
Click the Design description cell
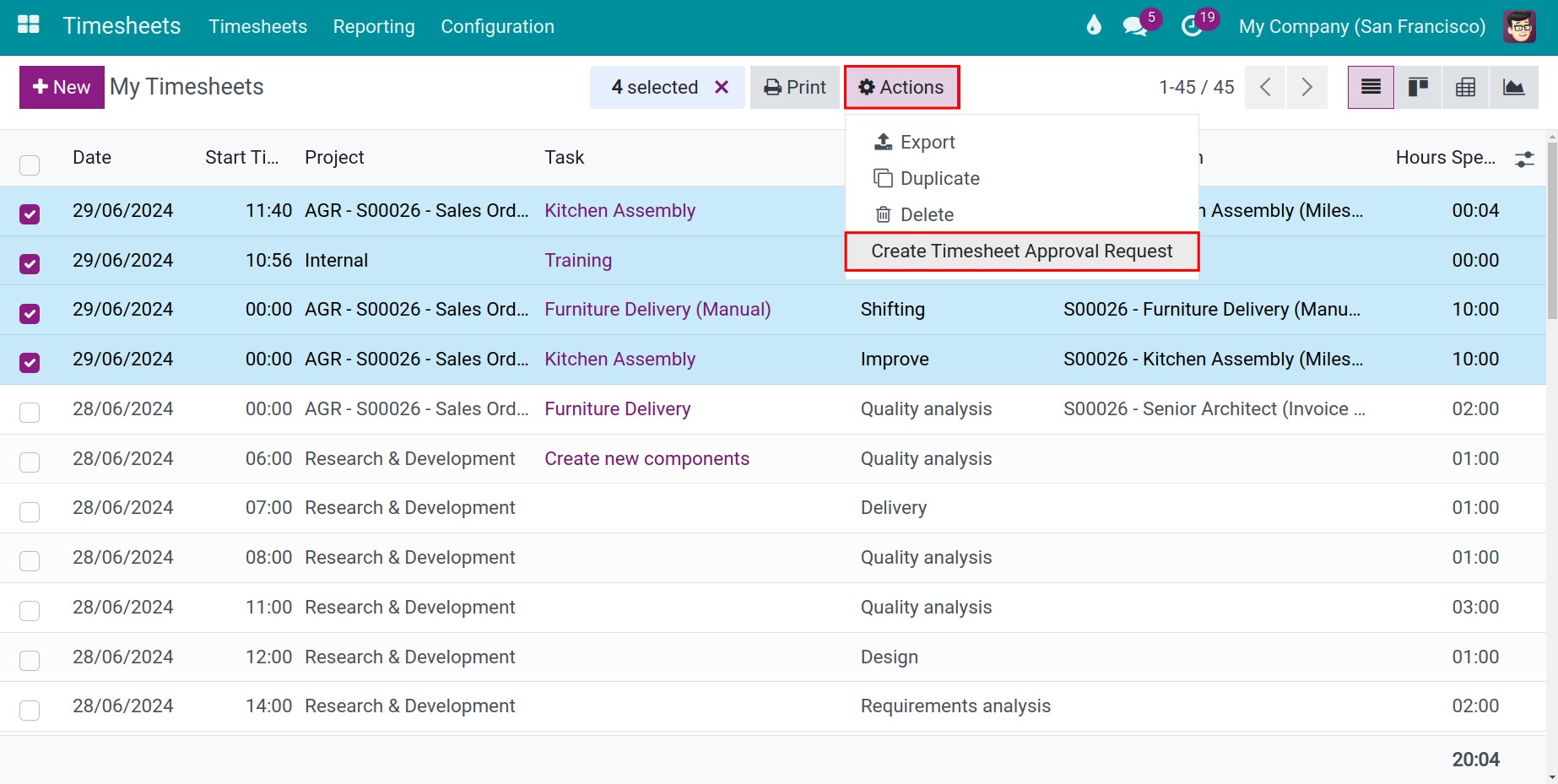(890, 657)
